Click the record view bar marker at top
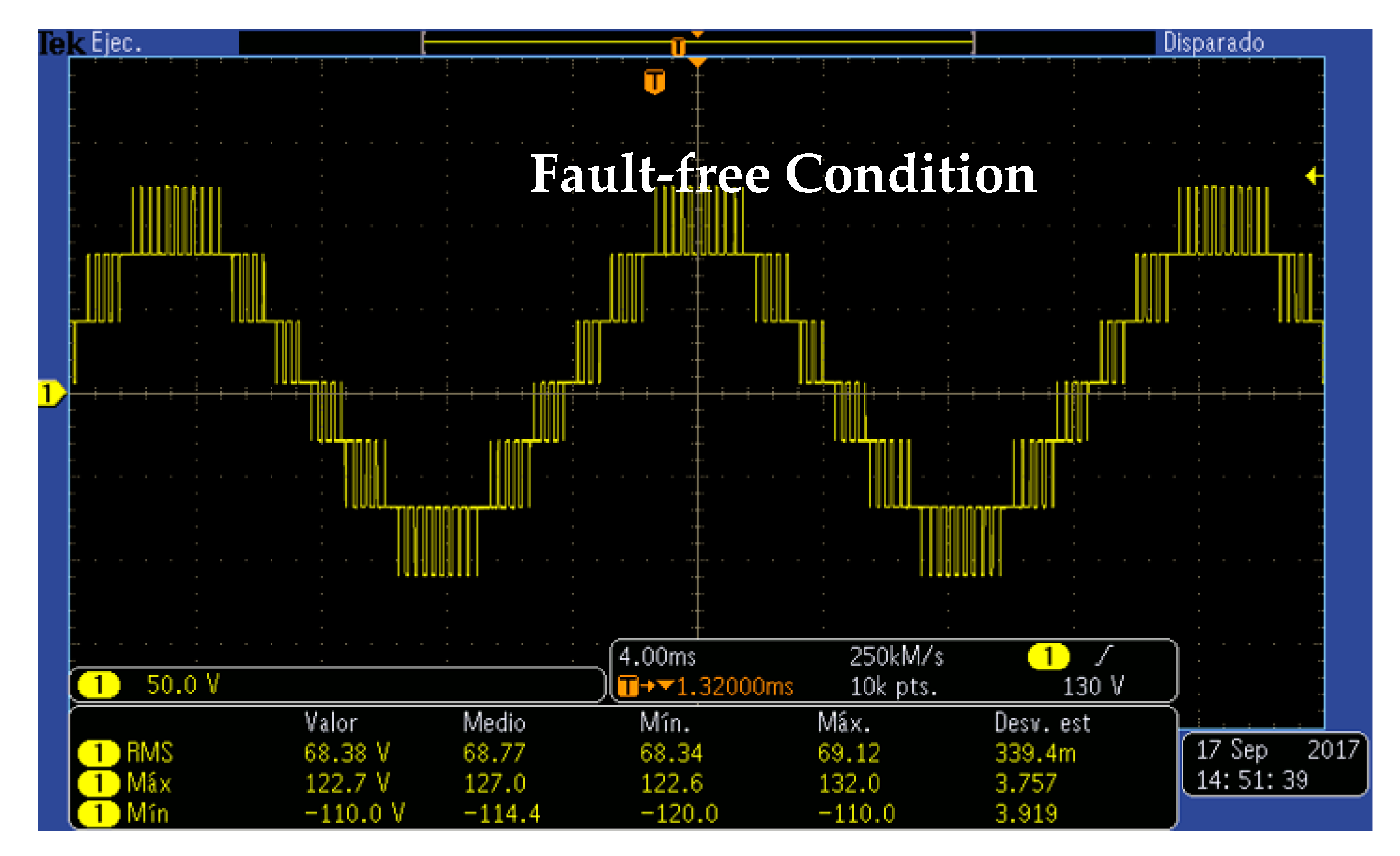The width and height of the screenshot is (1400, 856). click(x=678, y=47)
